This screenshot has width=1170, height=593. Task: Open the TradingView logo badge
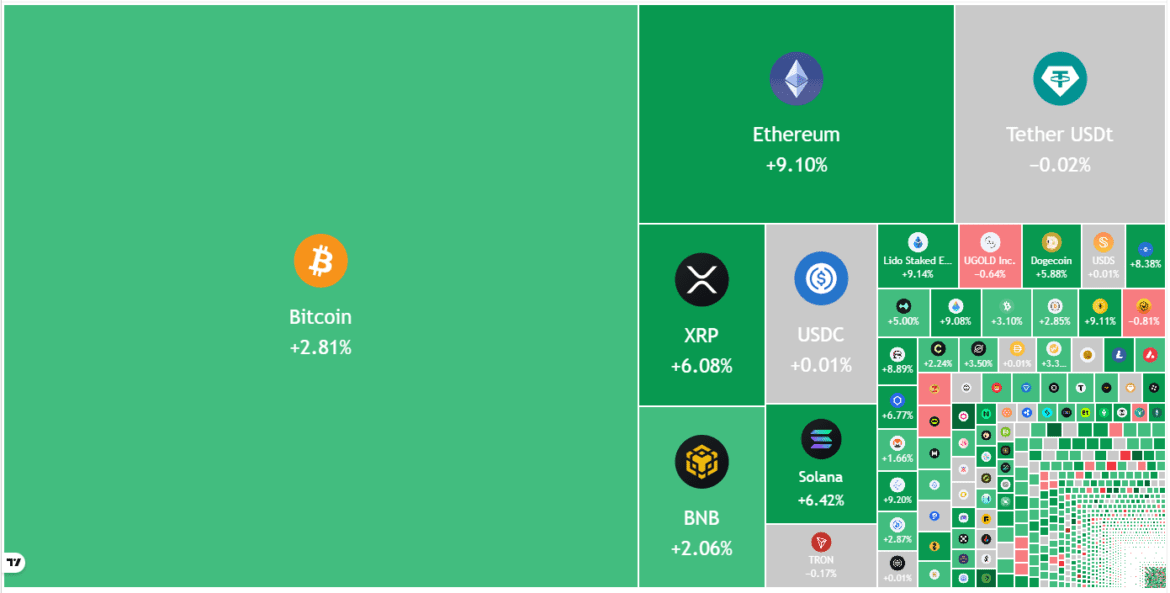[x=15, y=563]
